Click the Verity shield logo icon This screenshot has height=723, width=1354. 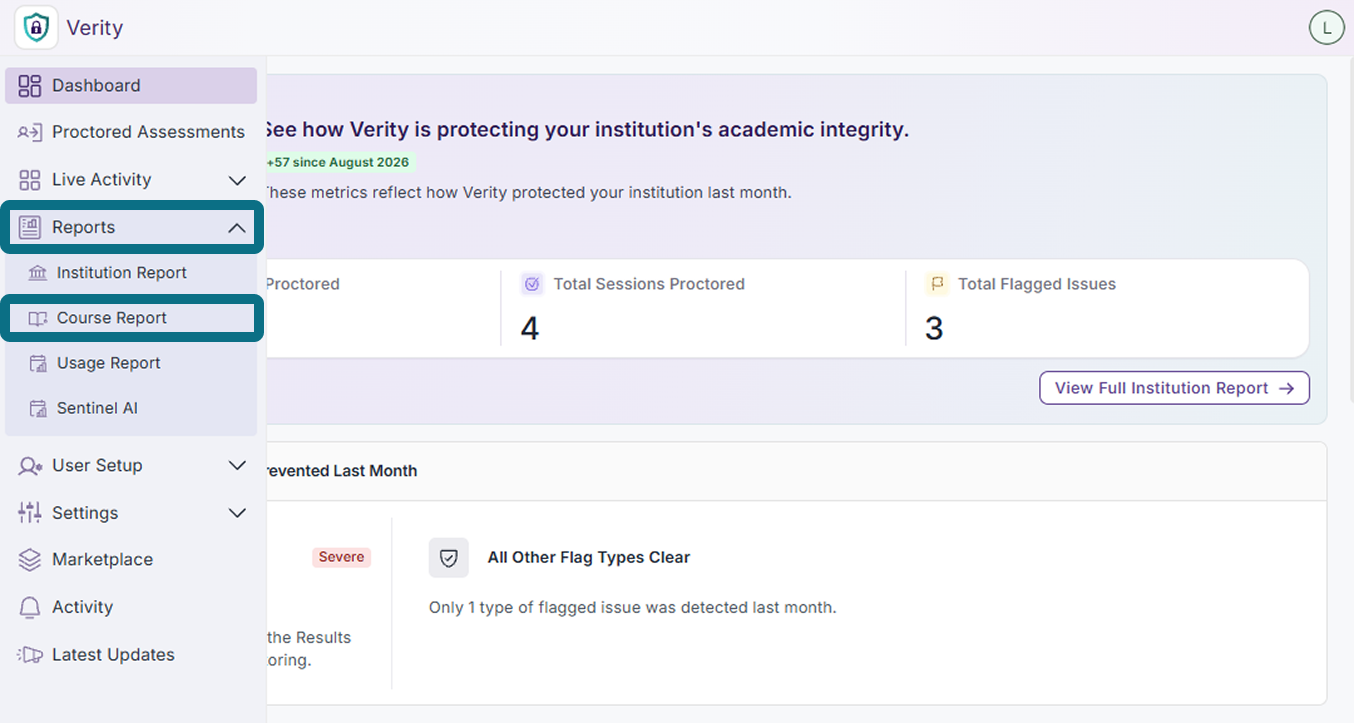(36, 27)
